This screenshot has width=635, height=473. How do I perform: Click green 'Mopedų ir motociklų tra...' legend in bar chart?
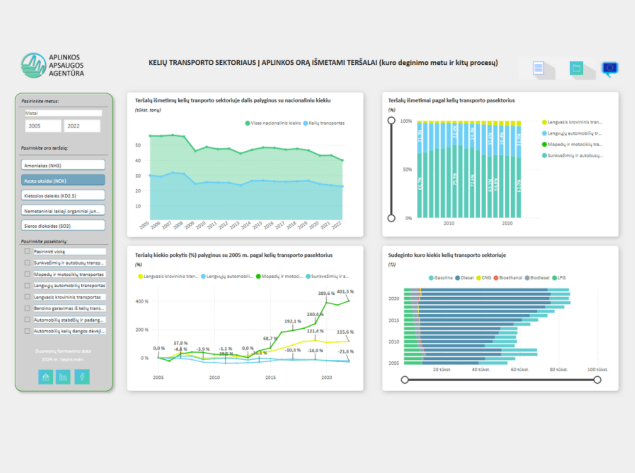click(572, 144)
